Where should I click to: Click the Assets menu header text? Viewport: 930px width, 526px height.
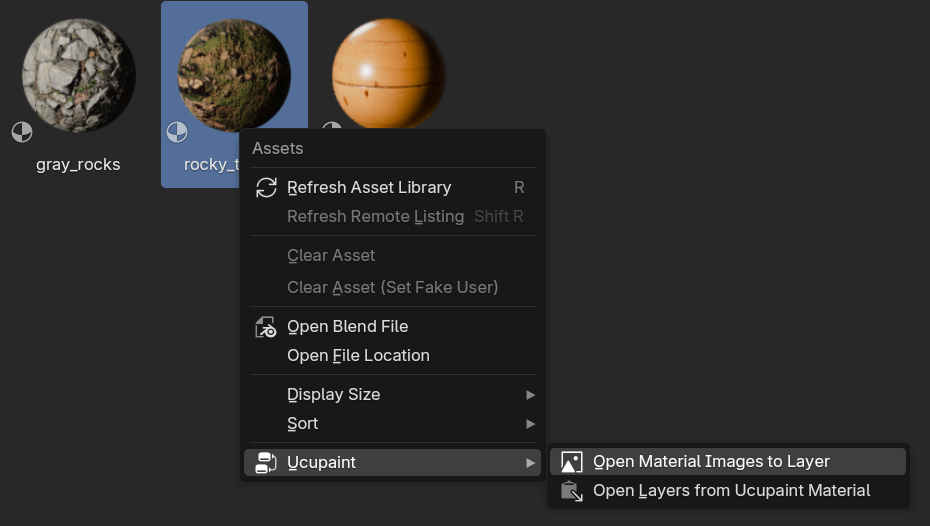coord(278,148)
